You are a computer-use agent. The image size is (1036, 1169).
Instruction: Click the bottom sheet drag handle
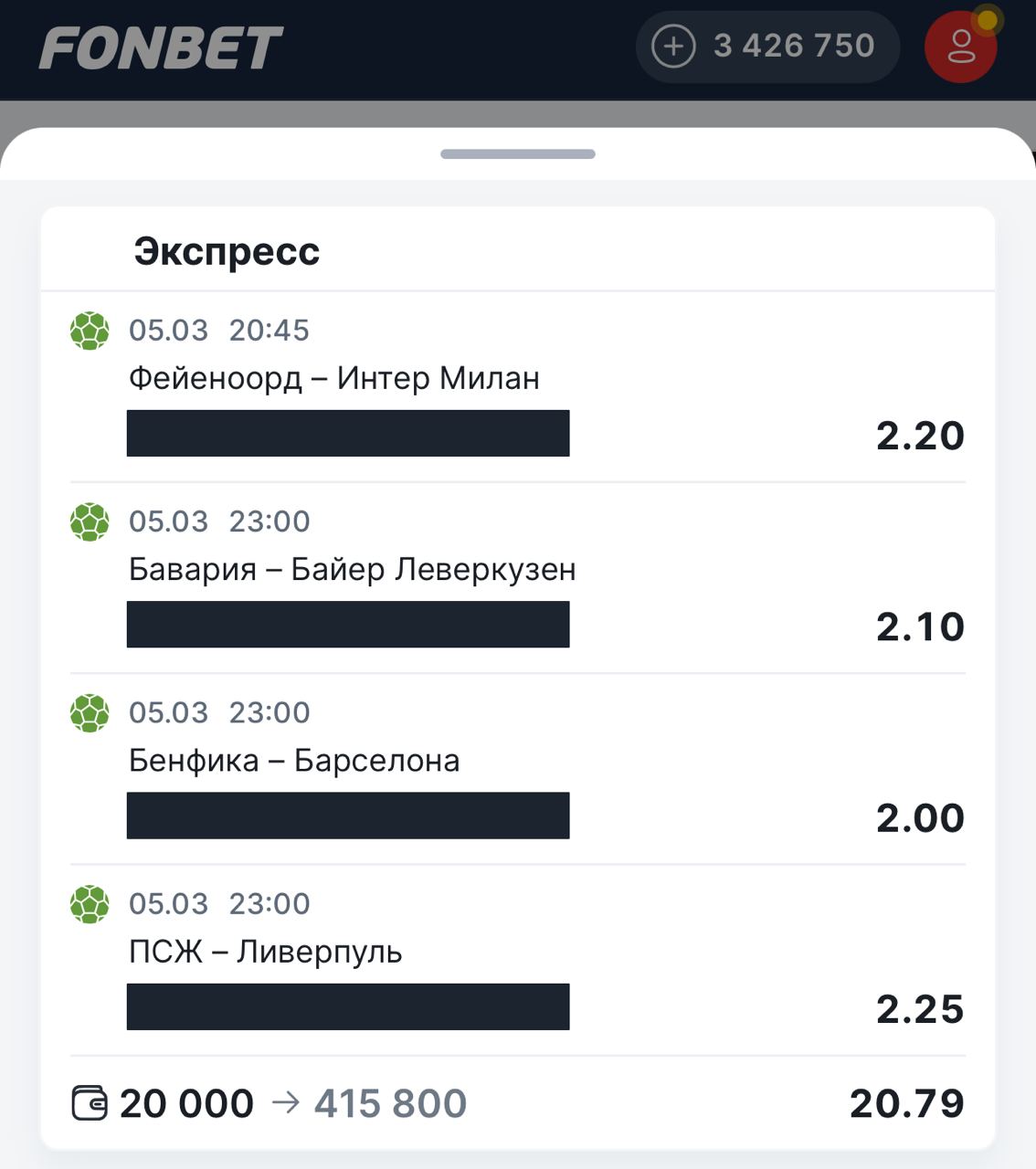click(x=518, y=154)
